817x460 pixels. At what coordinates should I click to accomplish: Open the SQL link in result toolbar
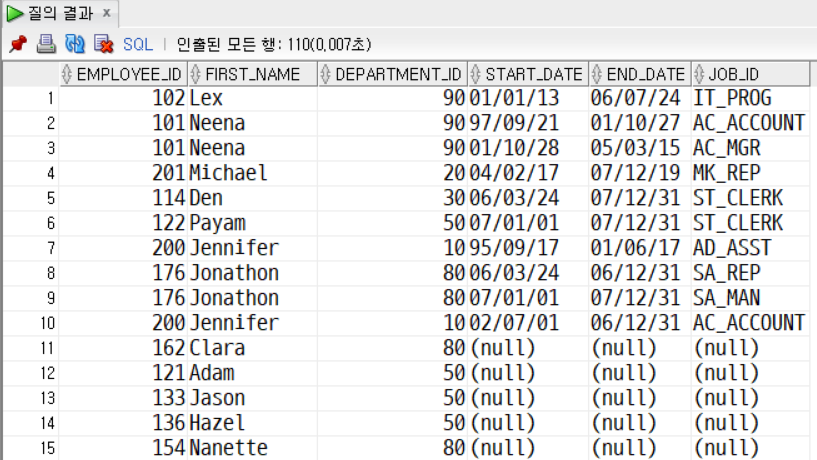[x=138, y=44]
